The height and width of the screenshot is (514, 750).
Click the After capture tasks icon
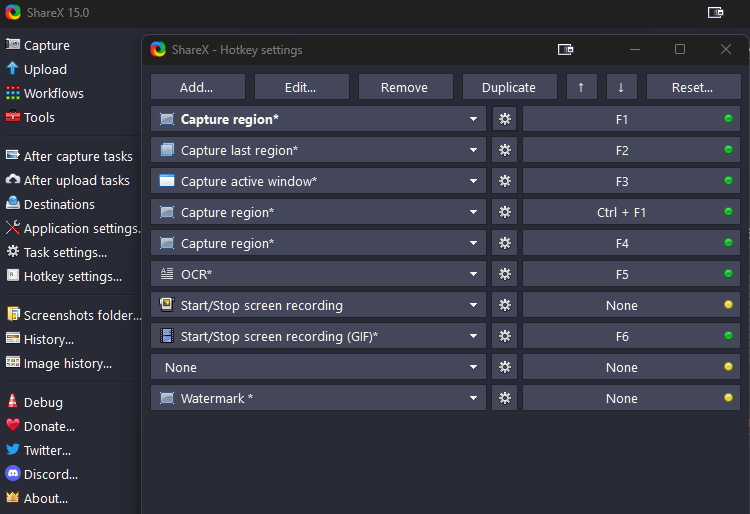click(x=13, y=155)
